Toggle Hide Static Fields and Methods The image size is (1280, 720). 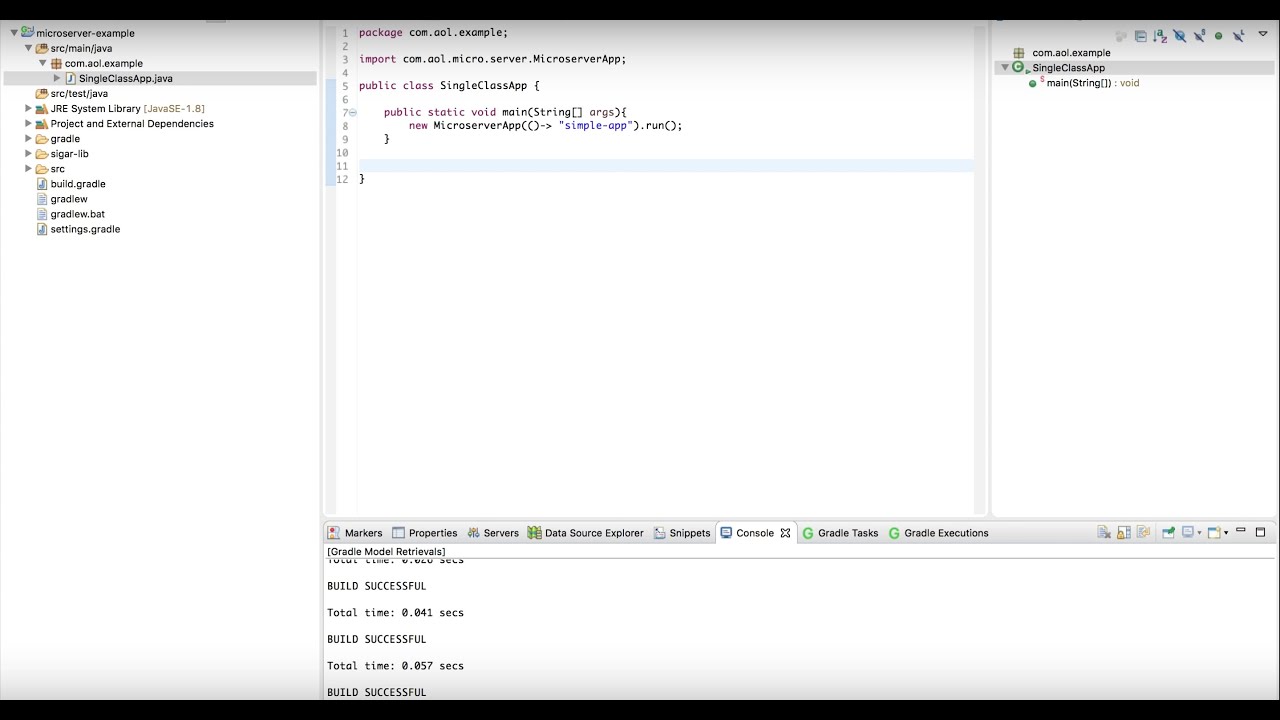click(1200, 36)
